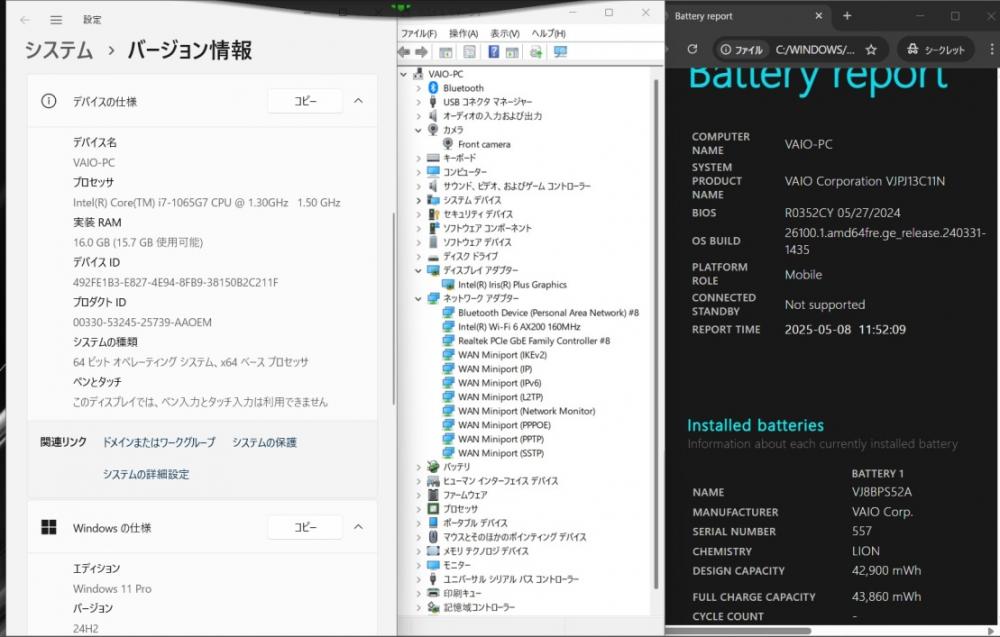Open the Properties sheet icon in Device Manager
The width and height of the screenshot is (1000, 637).
[x=469, y=52]
